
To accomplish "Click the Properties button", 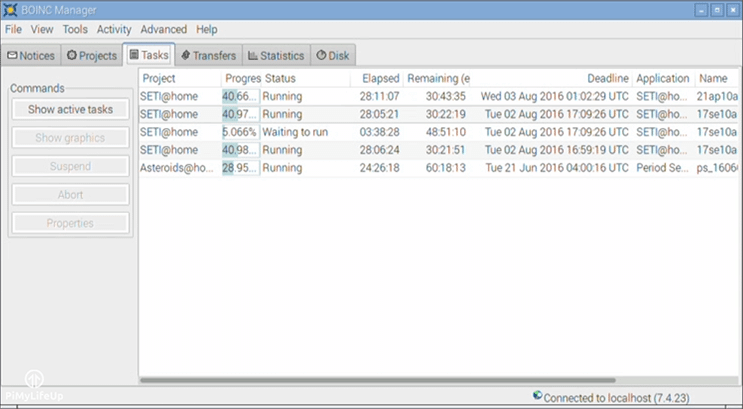I will tap(71, 223).
